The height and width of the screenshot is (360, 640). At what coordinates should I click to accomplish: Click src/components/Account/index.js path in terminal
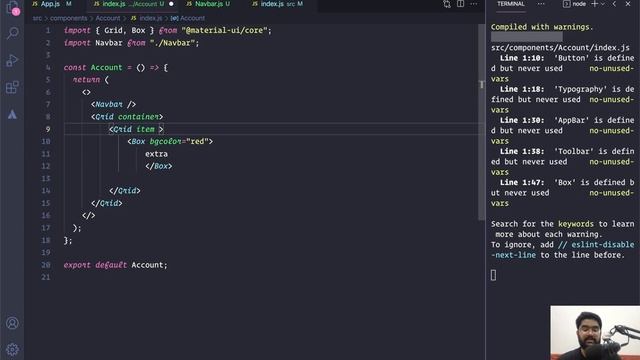560,47
